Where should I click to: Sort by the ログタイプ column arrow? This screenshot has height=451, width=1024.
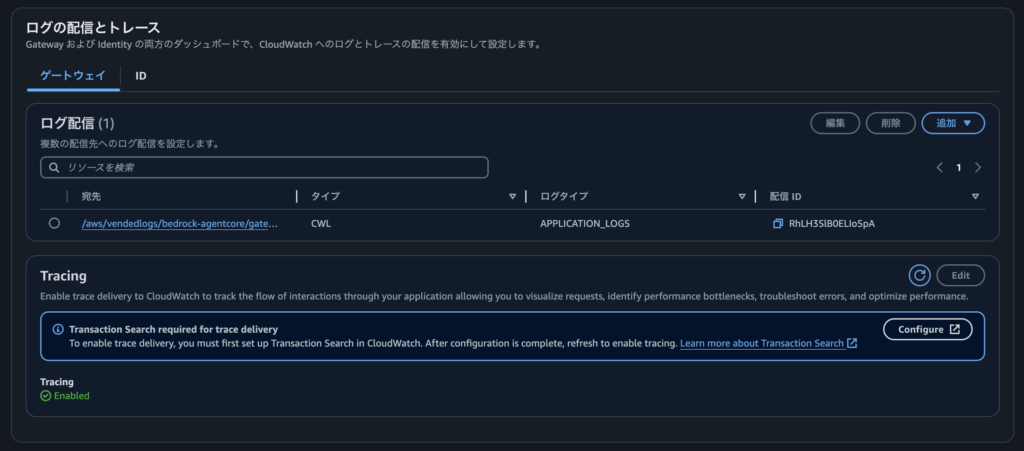[x=742, y=196]
